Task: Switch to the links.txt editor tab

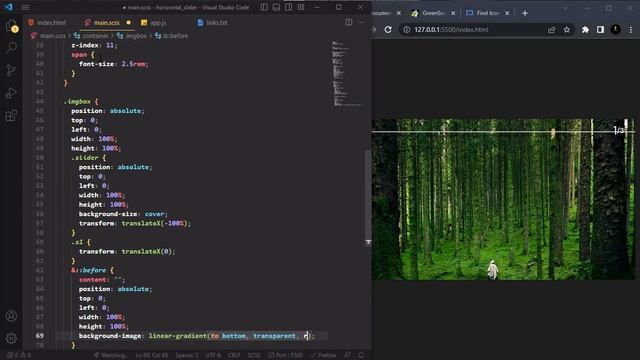Action: tap(212, 22)
